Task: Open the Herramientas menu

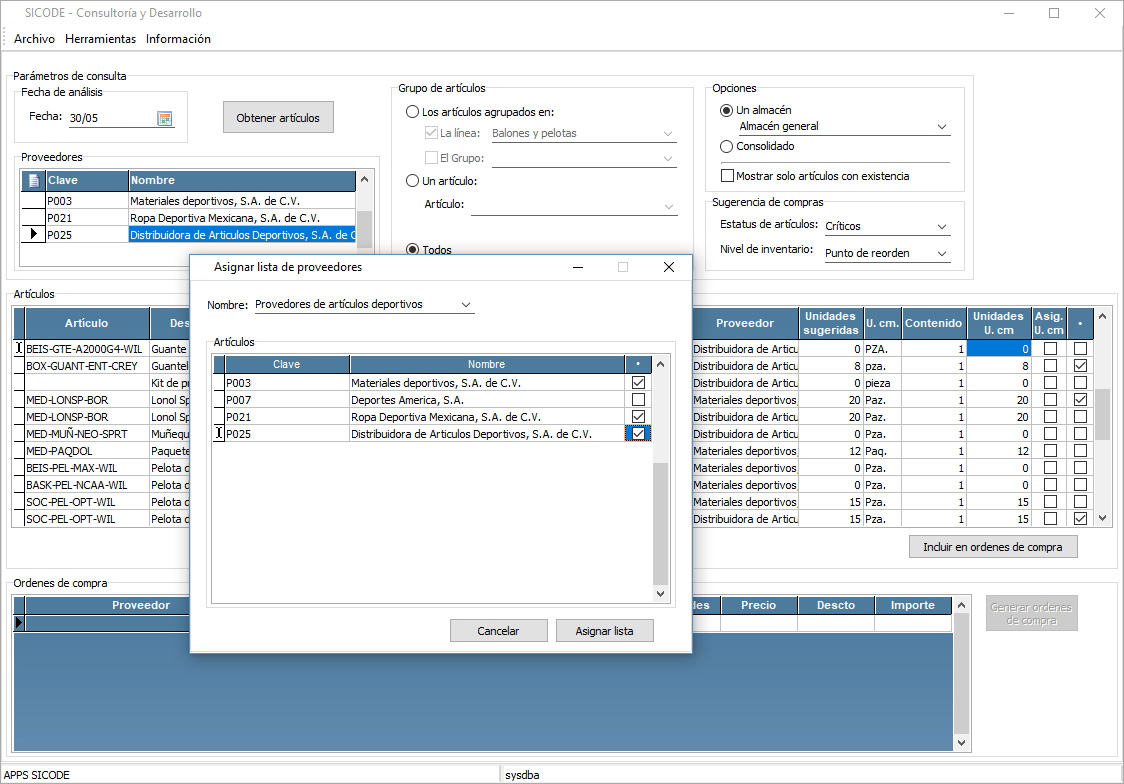Action: 100,39
